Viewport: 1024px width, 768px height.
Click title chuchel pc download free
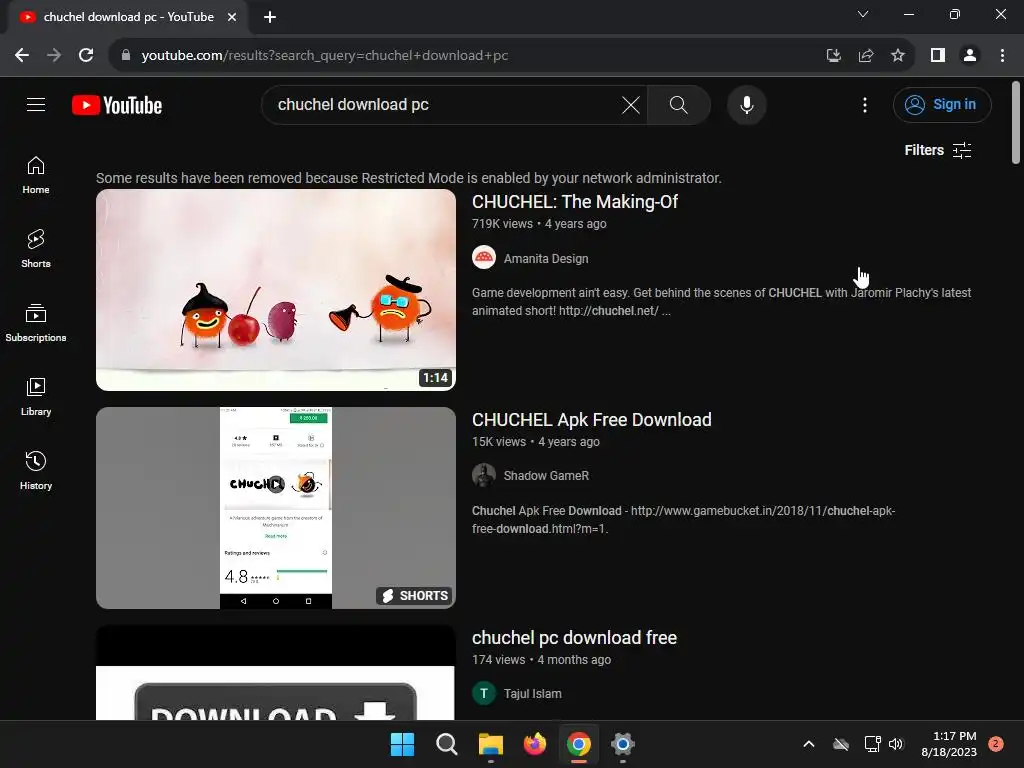click(x=574, y=637)
